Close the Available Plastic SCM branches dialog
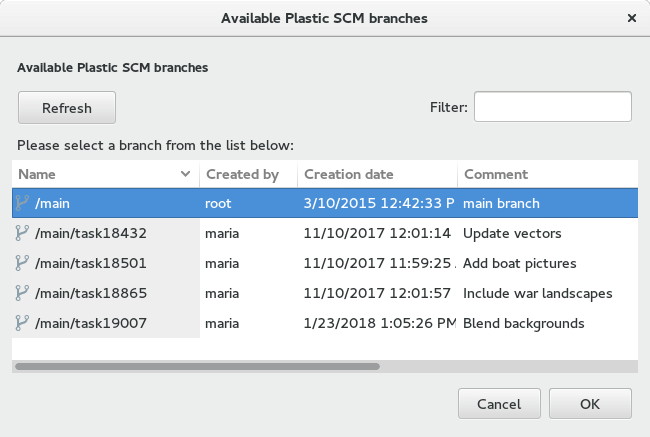Viewport: 650px width, 437px height. pos(632,18)
